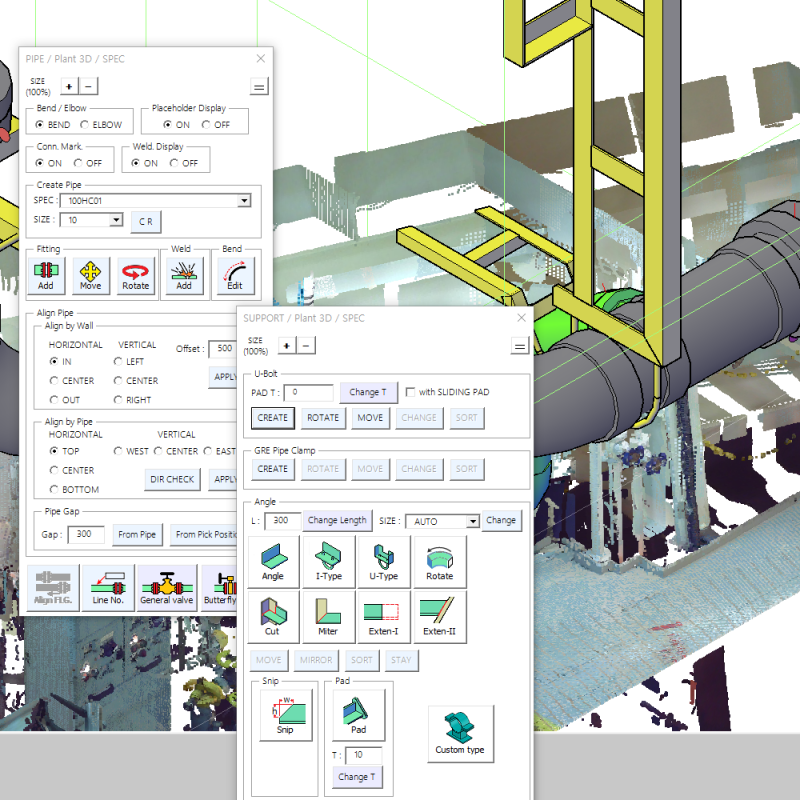Screen dimensions: 800x800
Task: Enable the with SLIDING PAD checkbox
Action: click(410, 392)
